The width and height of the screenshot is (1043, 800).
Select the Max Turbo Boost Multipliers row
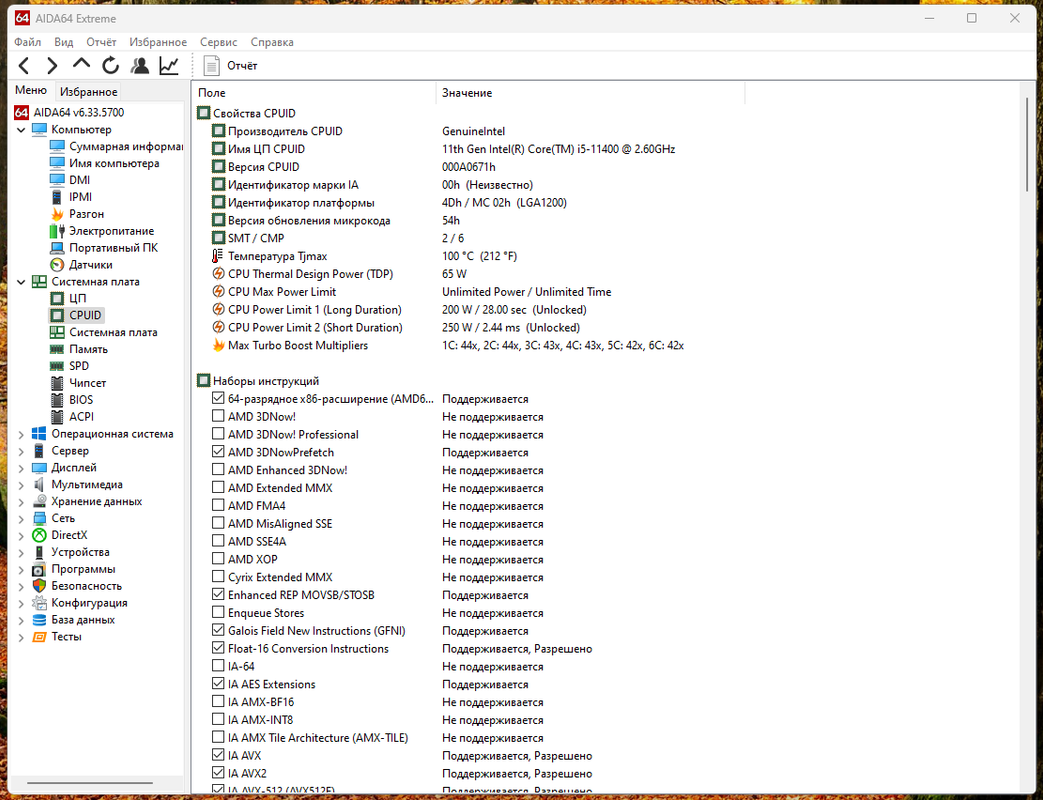(x=449, y=346)
